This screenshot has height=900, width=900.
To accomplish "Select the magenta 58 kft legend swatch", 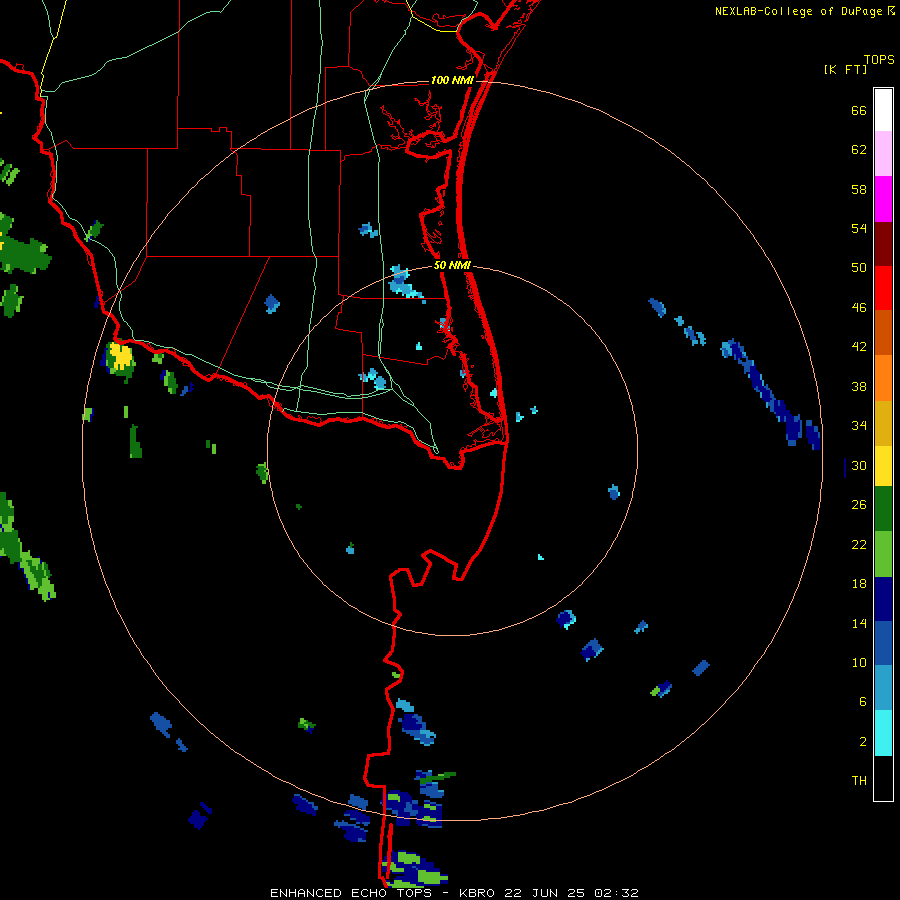I will [x=883, y=199].
